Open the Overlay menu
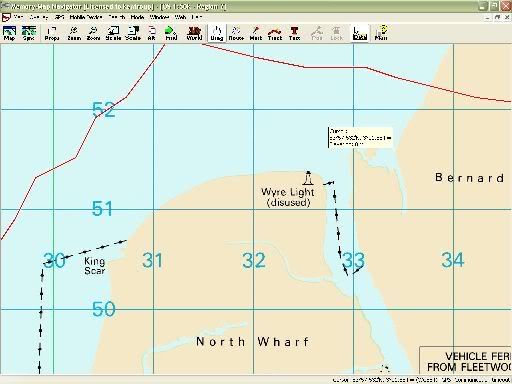The image size is (512, 384). point(39,17)
